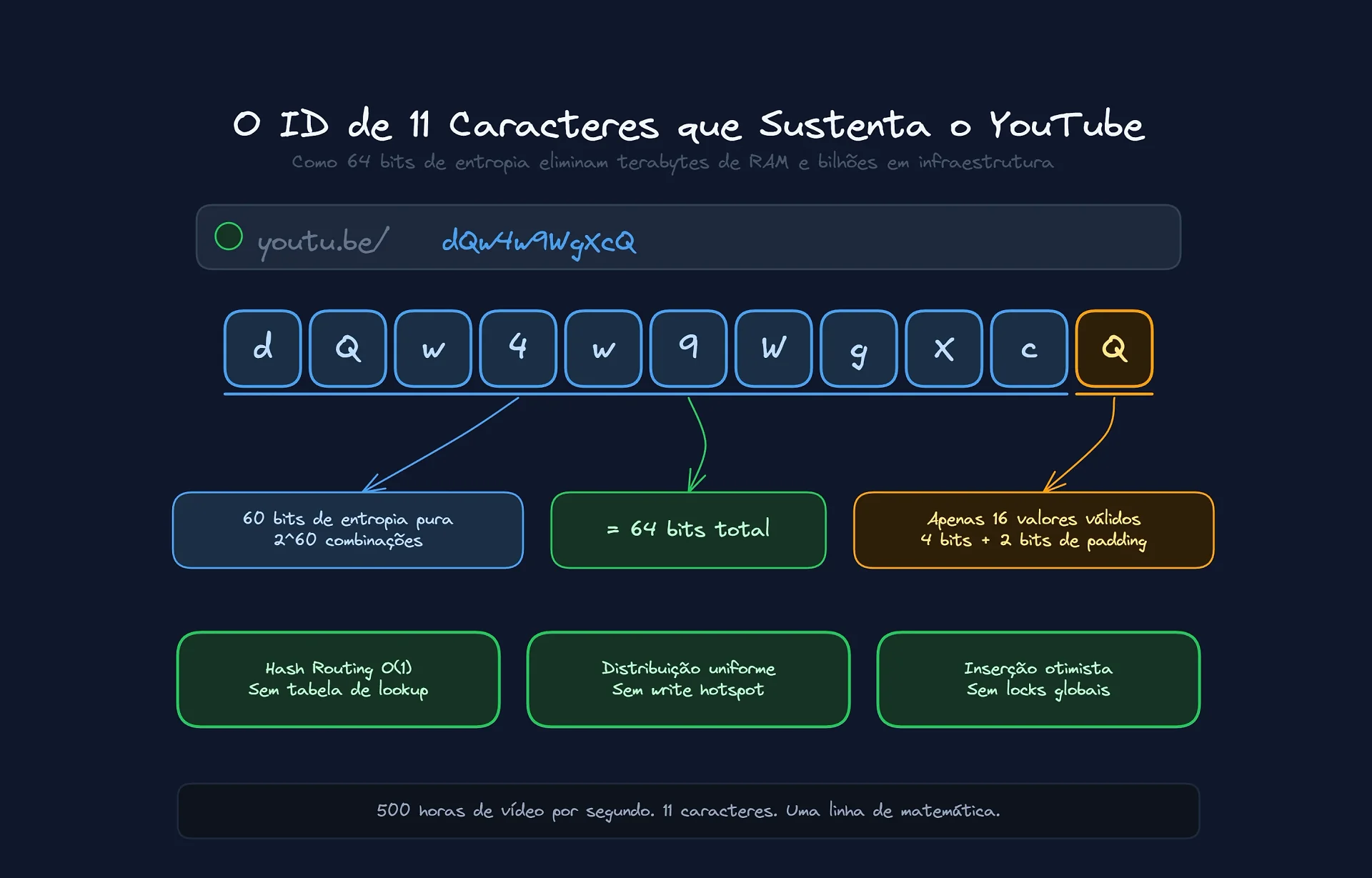
Task: Click the 'X' character tile
Action: (943, 349)
